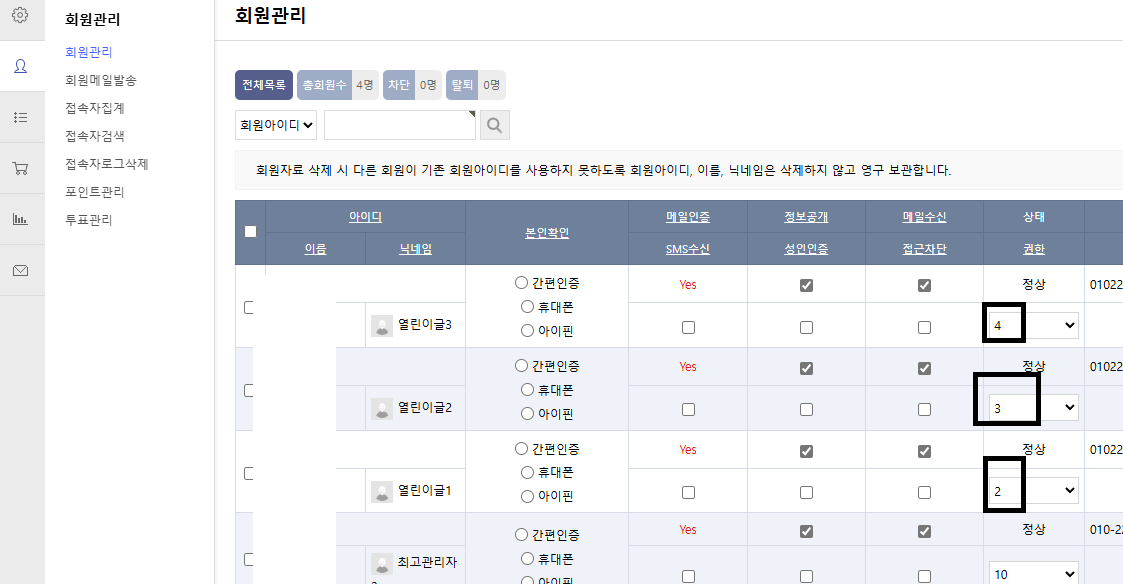
Task: Open the board list icon in sidebar
Action: click(x=20, y=117)
